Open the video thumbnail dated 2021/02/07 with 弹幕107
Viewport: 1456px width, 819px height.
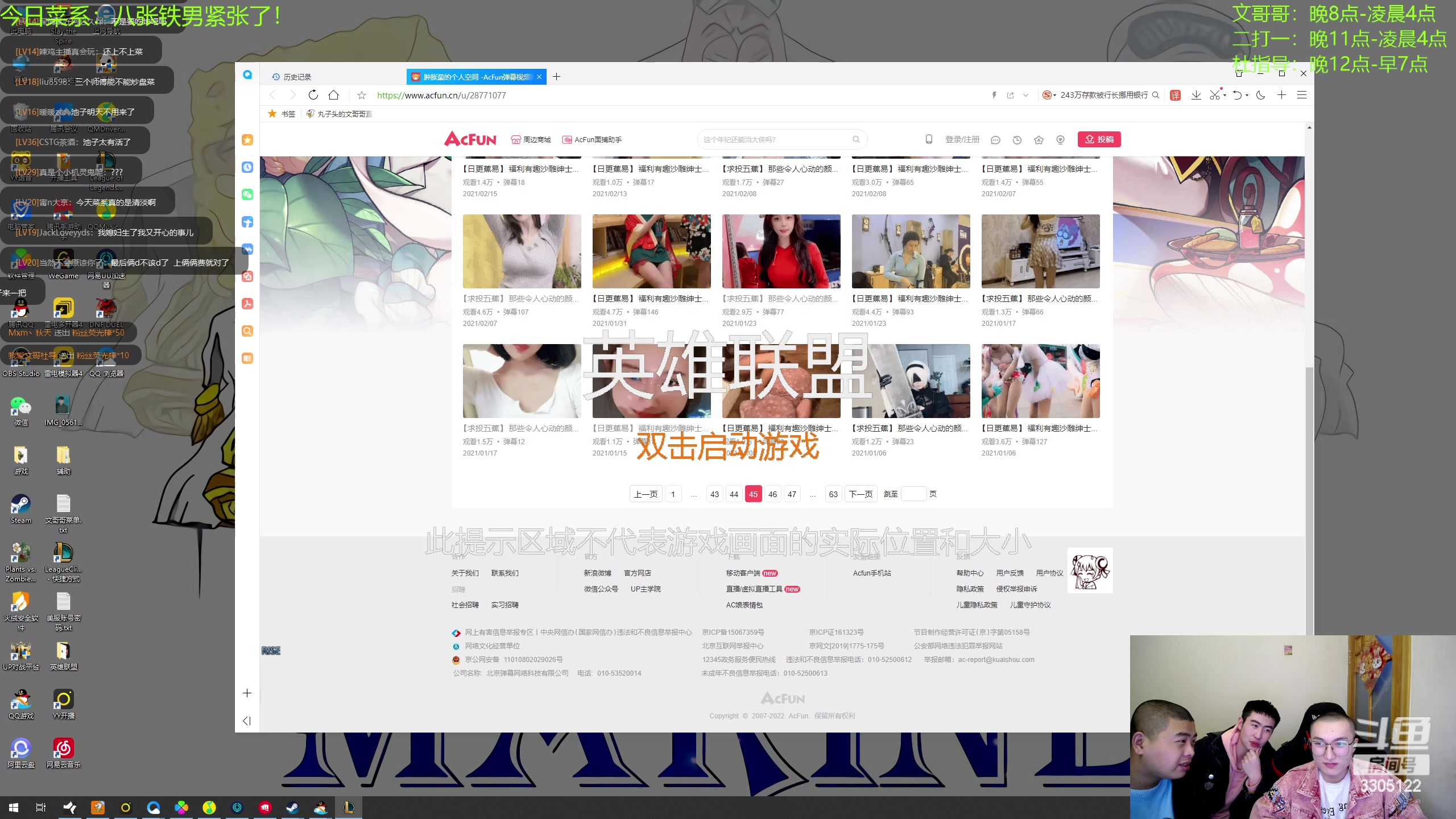click(x=522, y=251)
